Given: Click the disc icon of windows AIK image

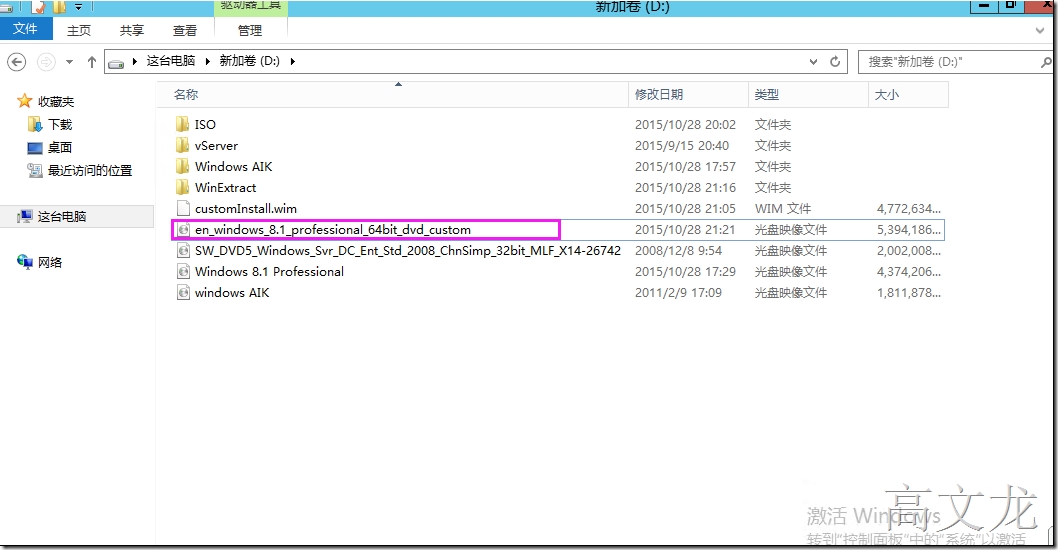Looking at the screenshot, I should (x=183, y=292).
